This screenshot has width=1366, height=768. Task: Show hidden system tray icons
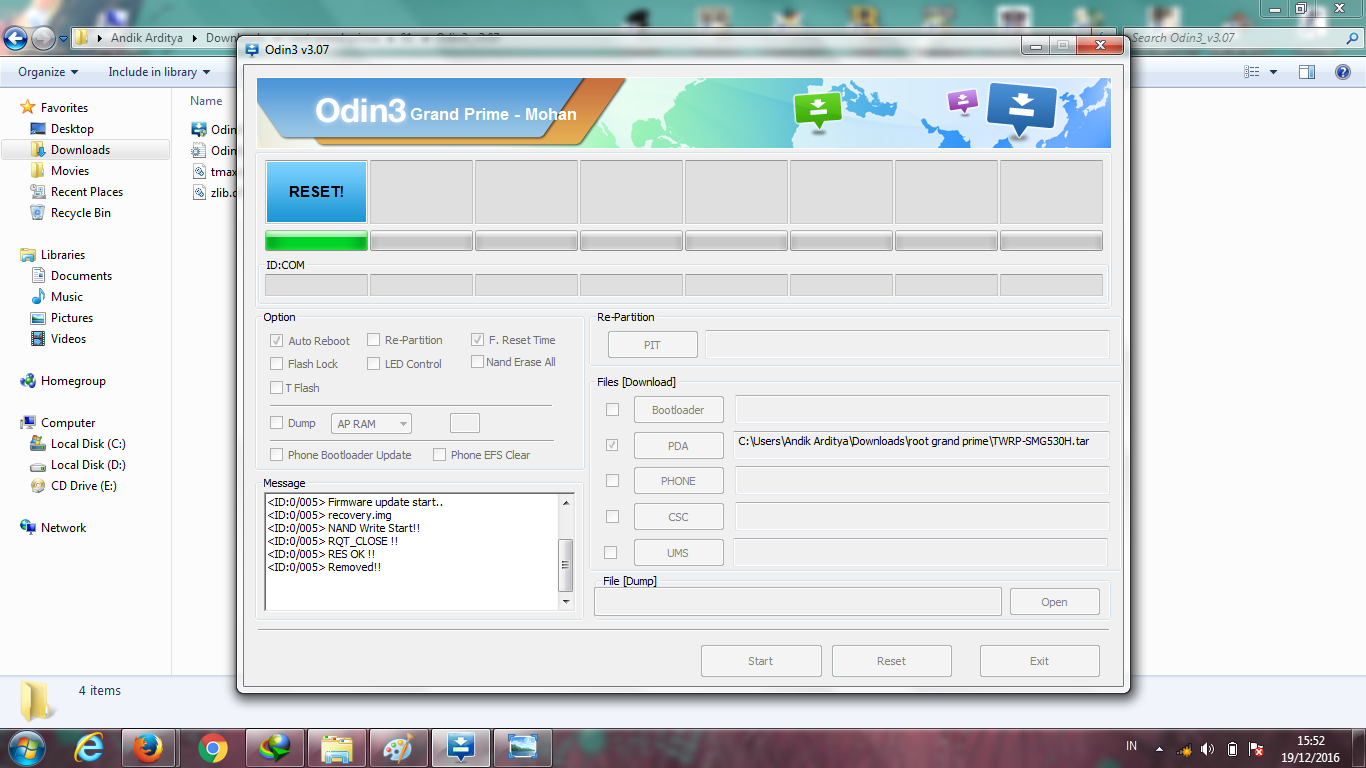click(1159, 749)
